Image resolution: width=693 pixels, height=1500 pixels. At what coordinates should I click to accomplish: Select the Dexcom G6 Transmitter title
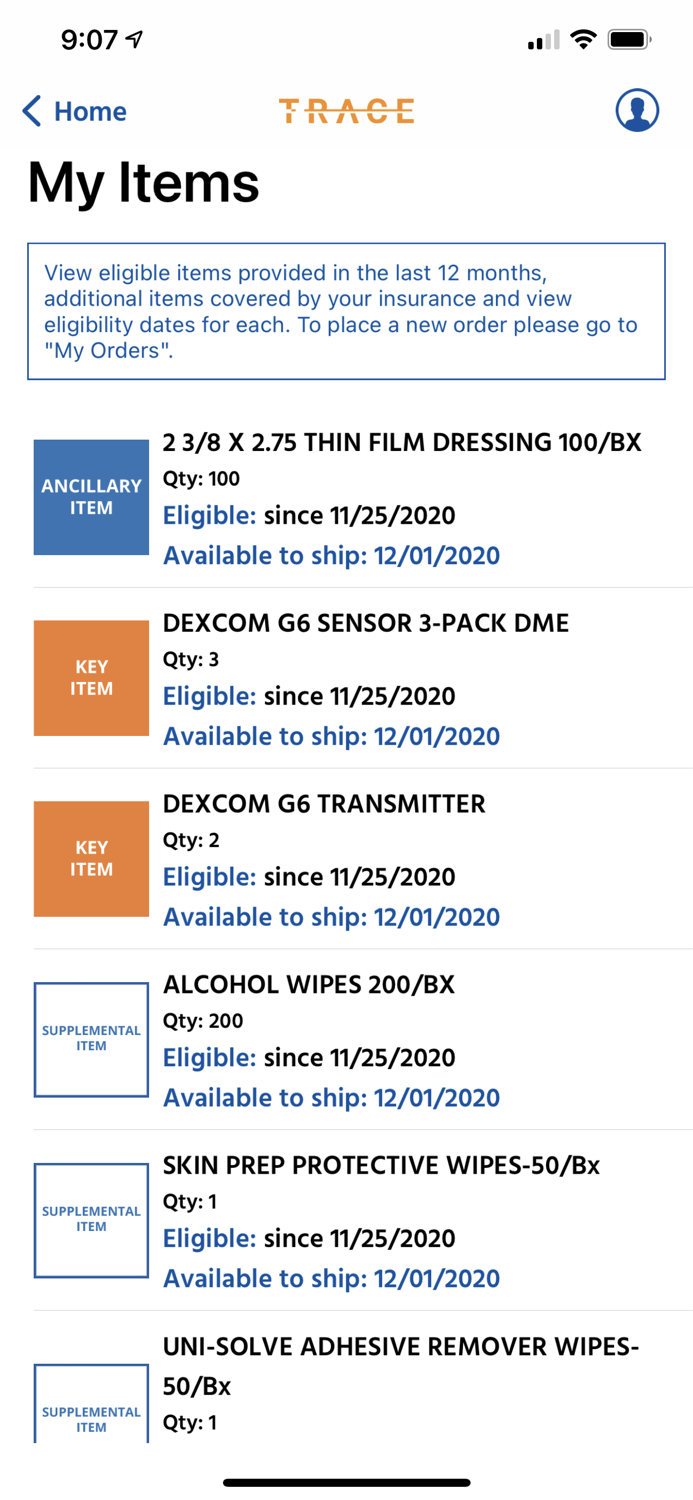point(324,804)
